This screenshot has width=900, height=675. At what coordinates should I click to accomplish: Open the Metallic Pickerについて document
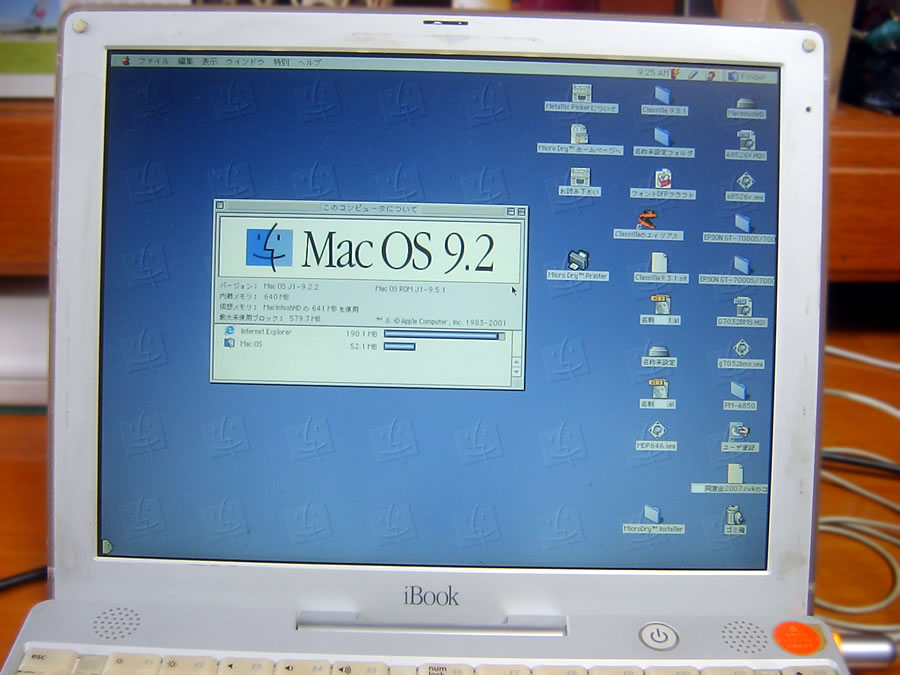tap(581, 98)
